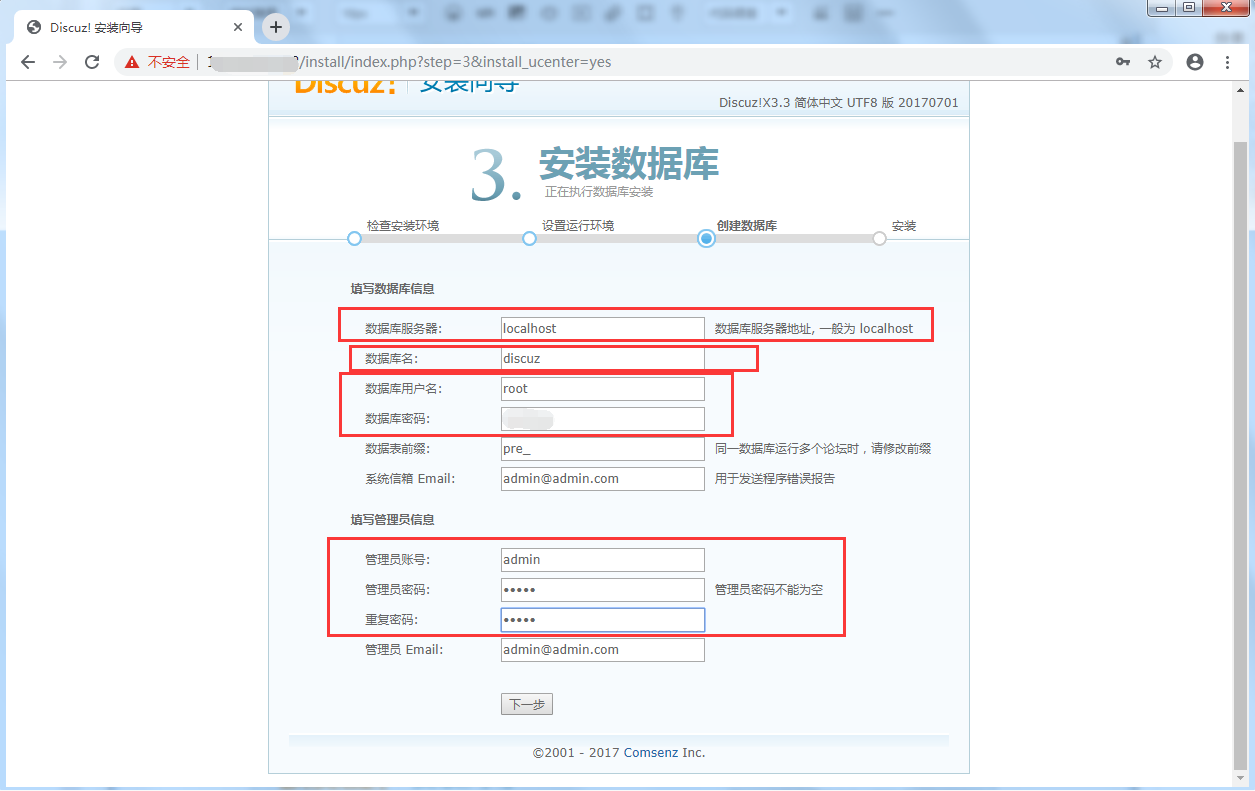Click the 管理员账号 admin field
The height and width of the screenshot is (791, 1255).
click(x=602, y=560)
